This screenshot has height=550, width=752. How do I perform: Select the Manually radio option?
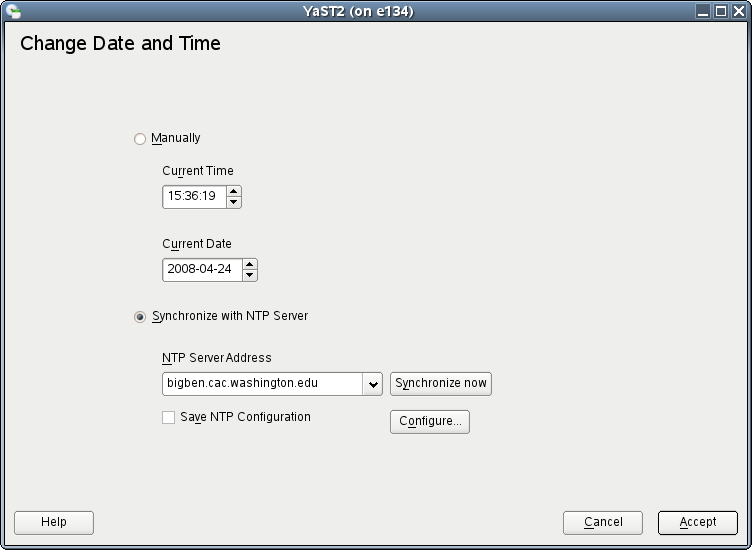140,139
